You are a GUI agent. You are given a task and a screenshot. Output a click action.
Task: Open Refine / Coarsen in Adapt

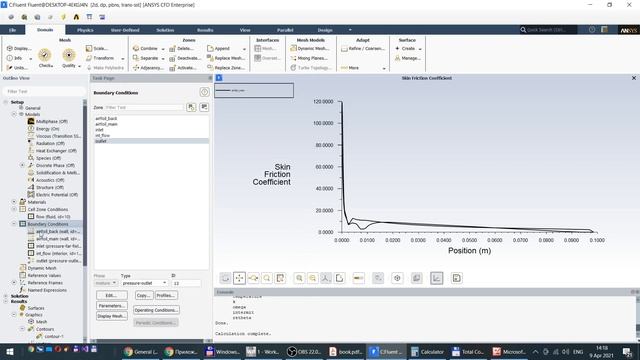(363, 48)
